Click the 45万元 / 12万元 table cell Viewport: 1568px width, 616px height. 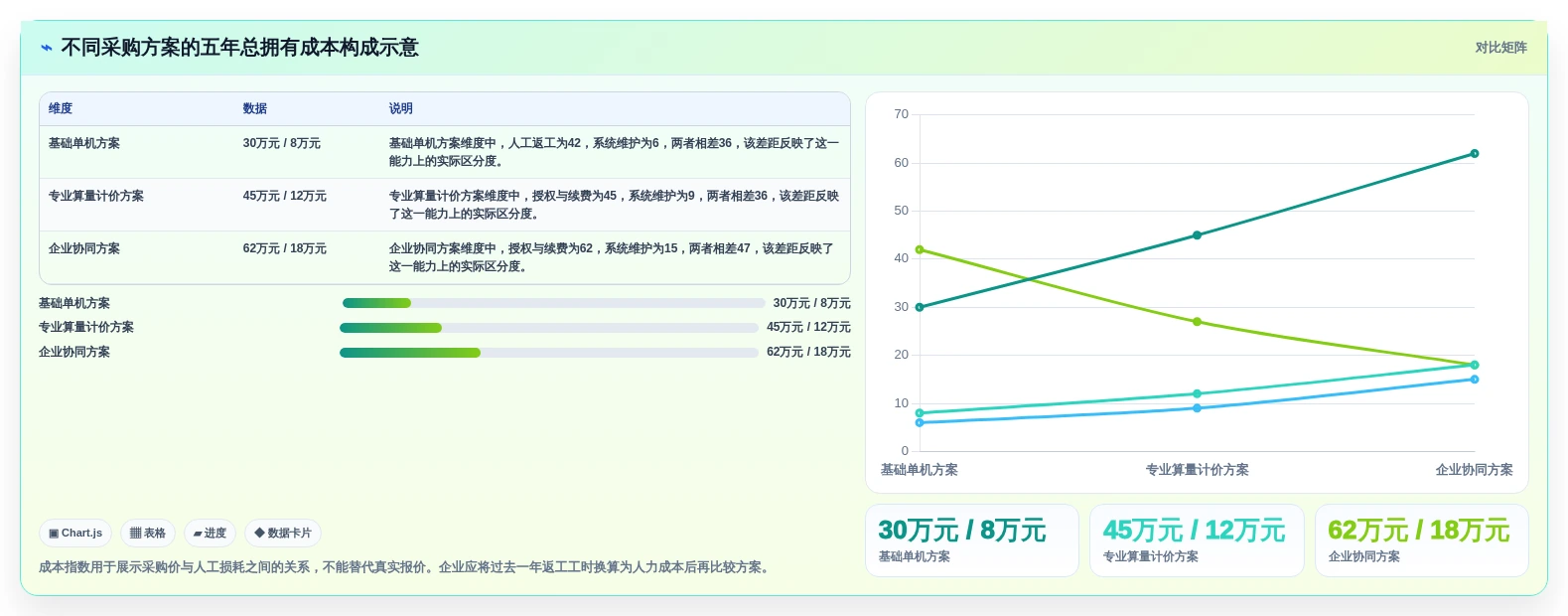point(285,196)
